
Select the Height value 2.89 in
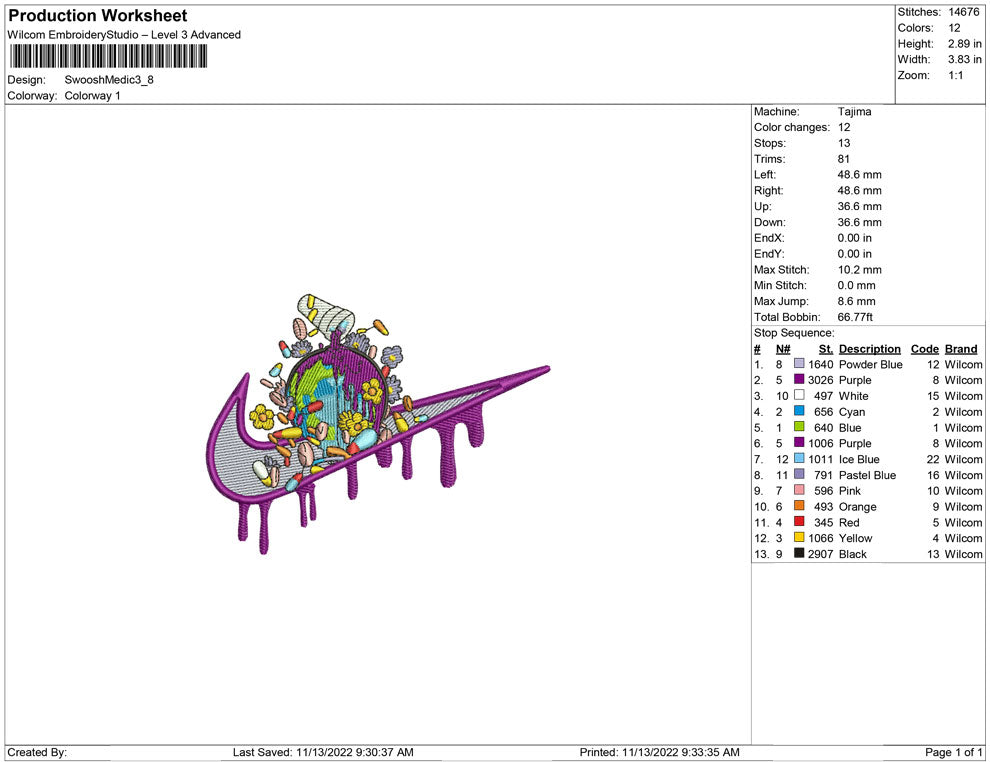point(965,44)
